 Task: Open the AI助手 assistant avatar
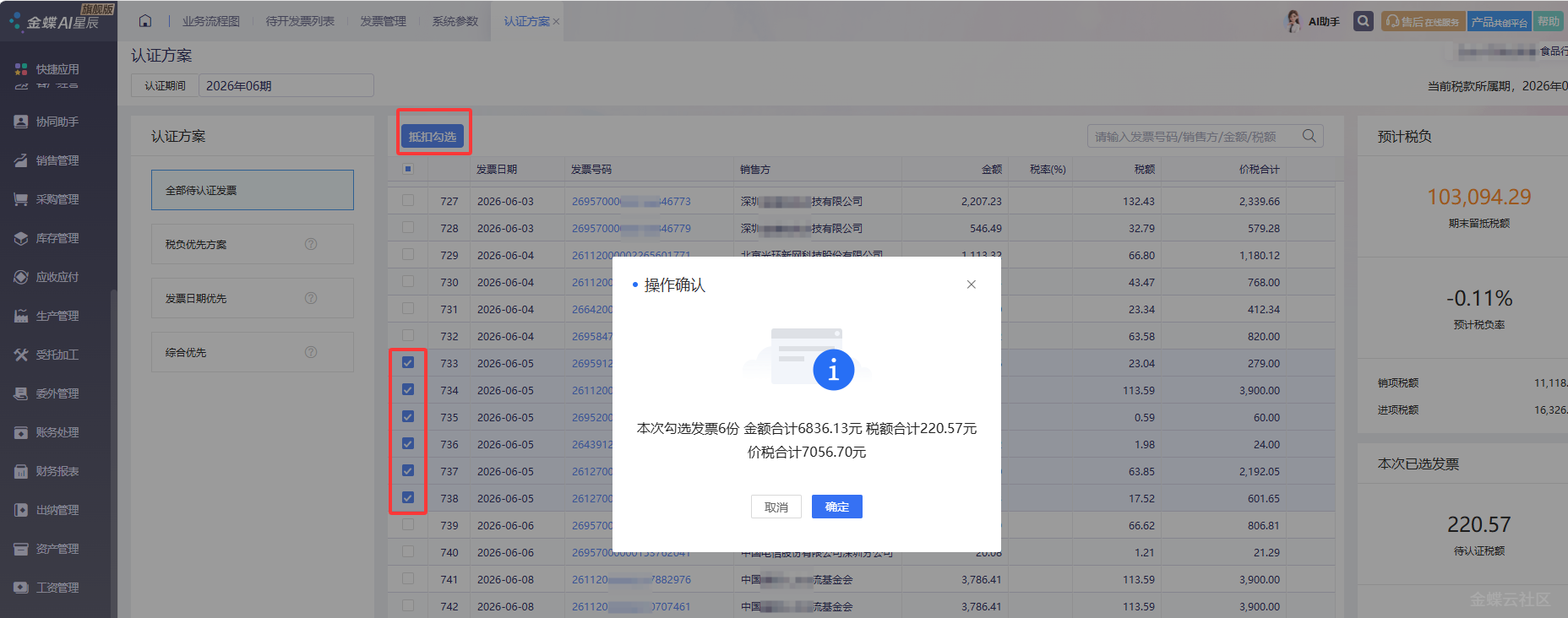pos(1293,21)
